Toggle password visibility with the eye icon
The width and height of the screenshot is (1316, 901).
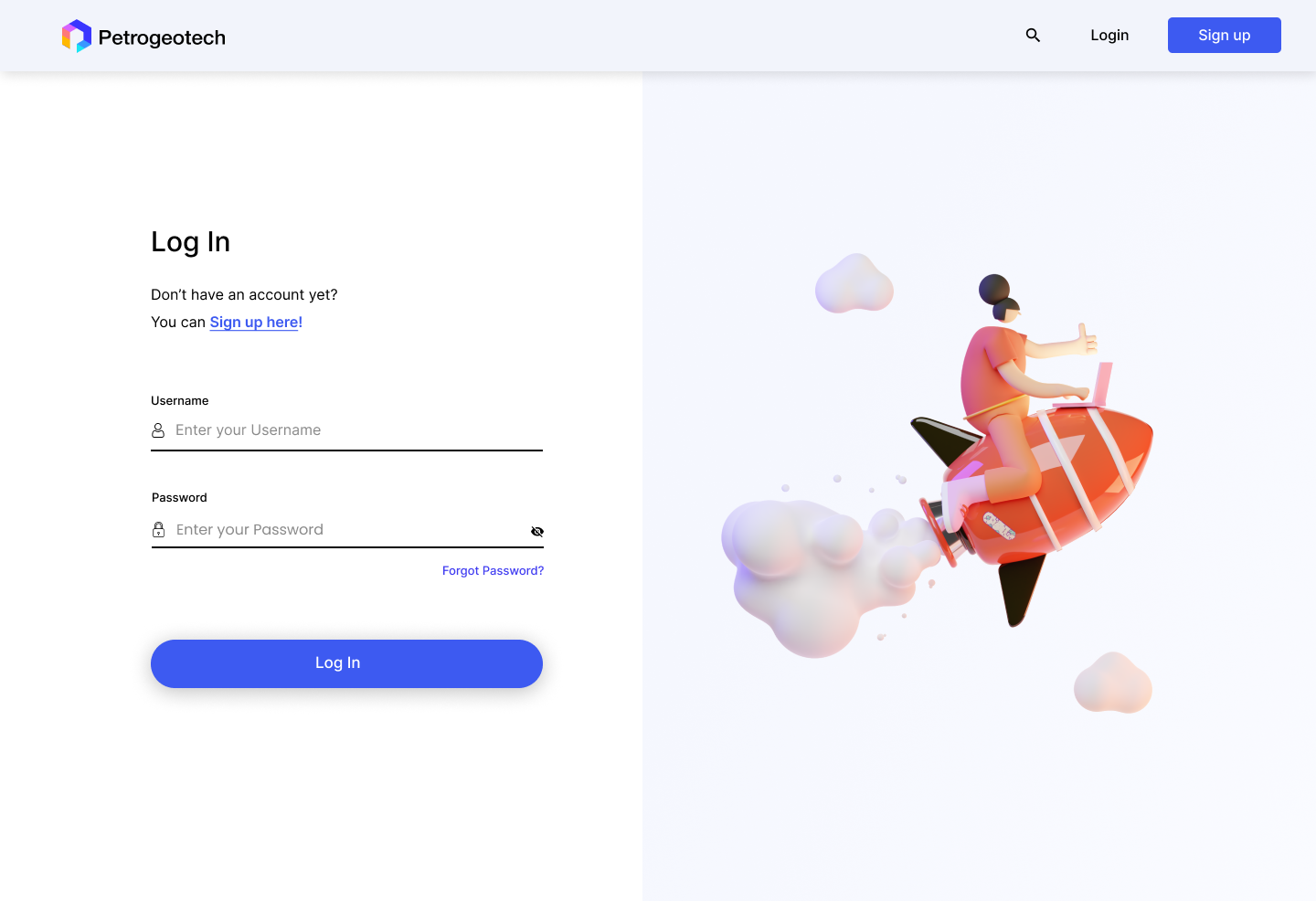click(537, 532)
